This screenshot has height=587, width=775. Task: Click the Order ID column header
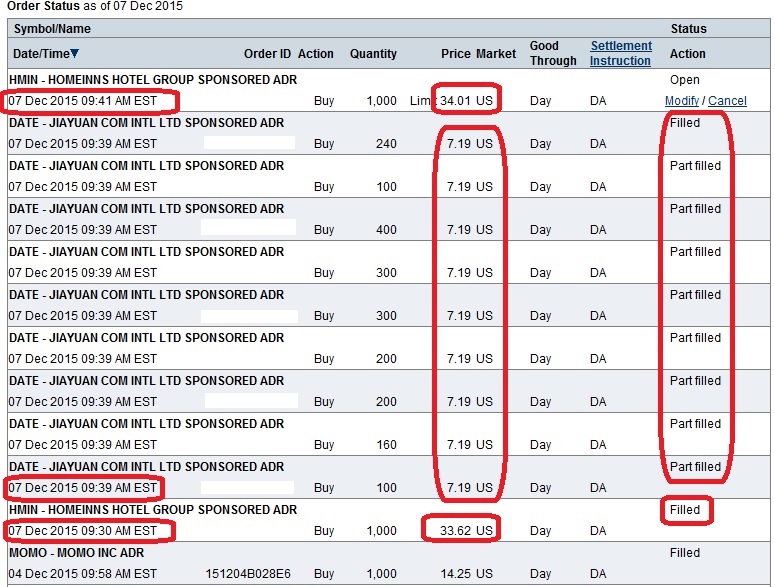point(267,53)
